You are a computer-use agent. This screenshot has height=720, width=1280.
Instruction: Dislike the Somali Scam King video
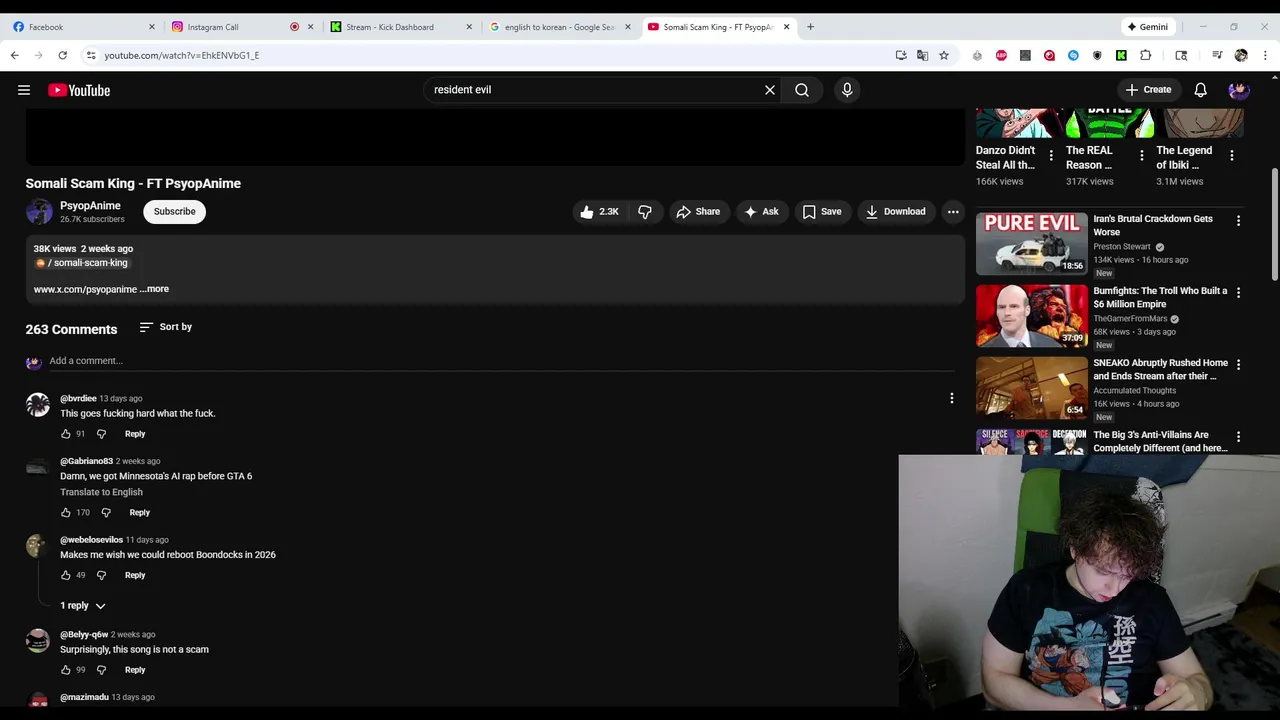tap(645, 212)
